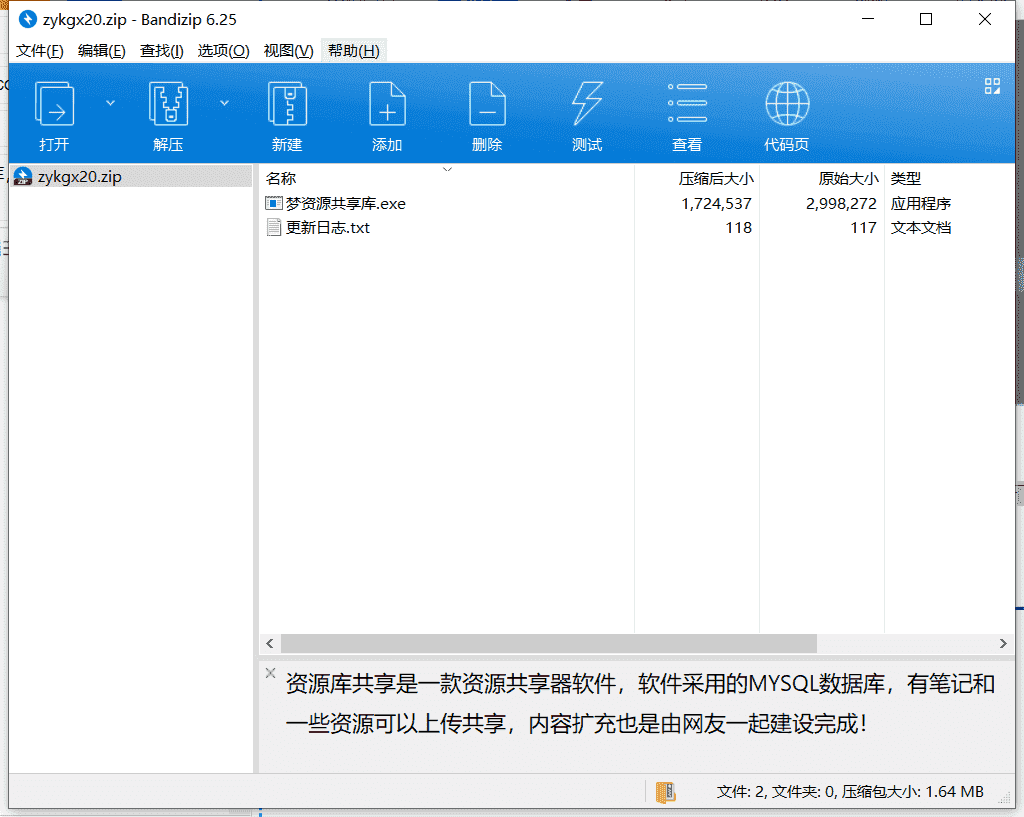Click the Add (添加) files icon
The width and height of the screenshot is (1024, 817).
387,104
